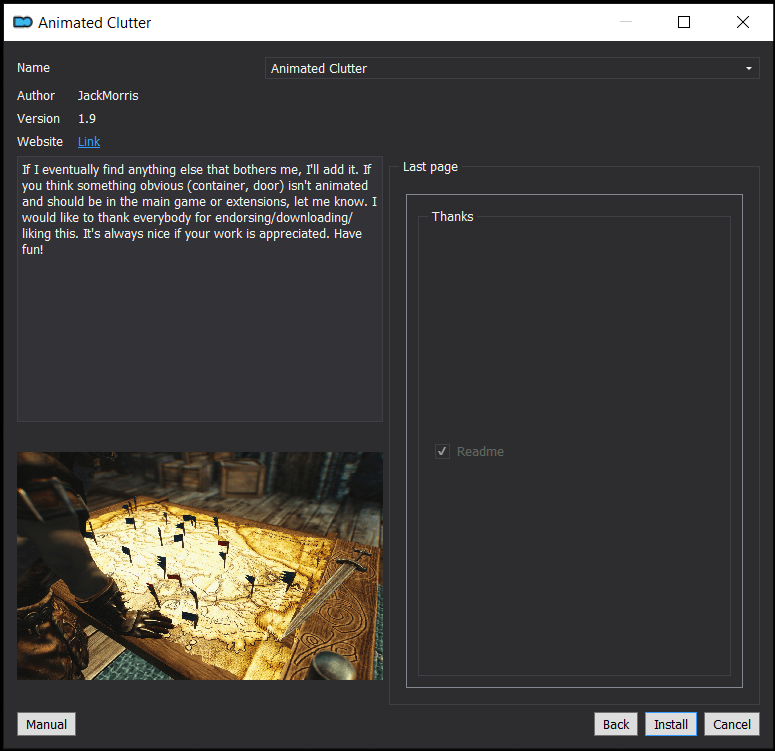Minimize the installer window
Image resolution: width=775 pixels, height=751 pixels.
pos(626,22)
